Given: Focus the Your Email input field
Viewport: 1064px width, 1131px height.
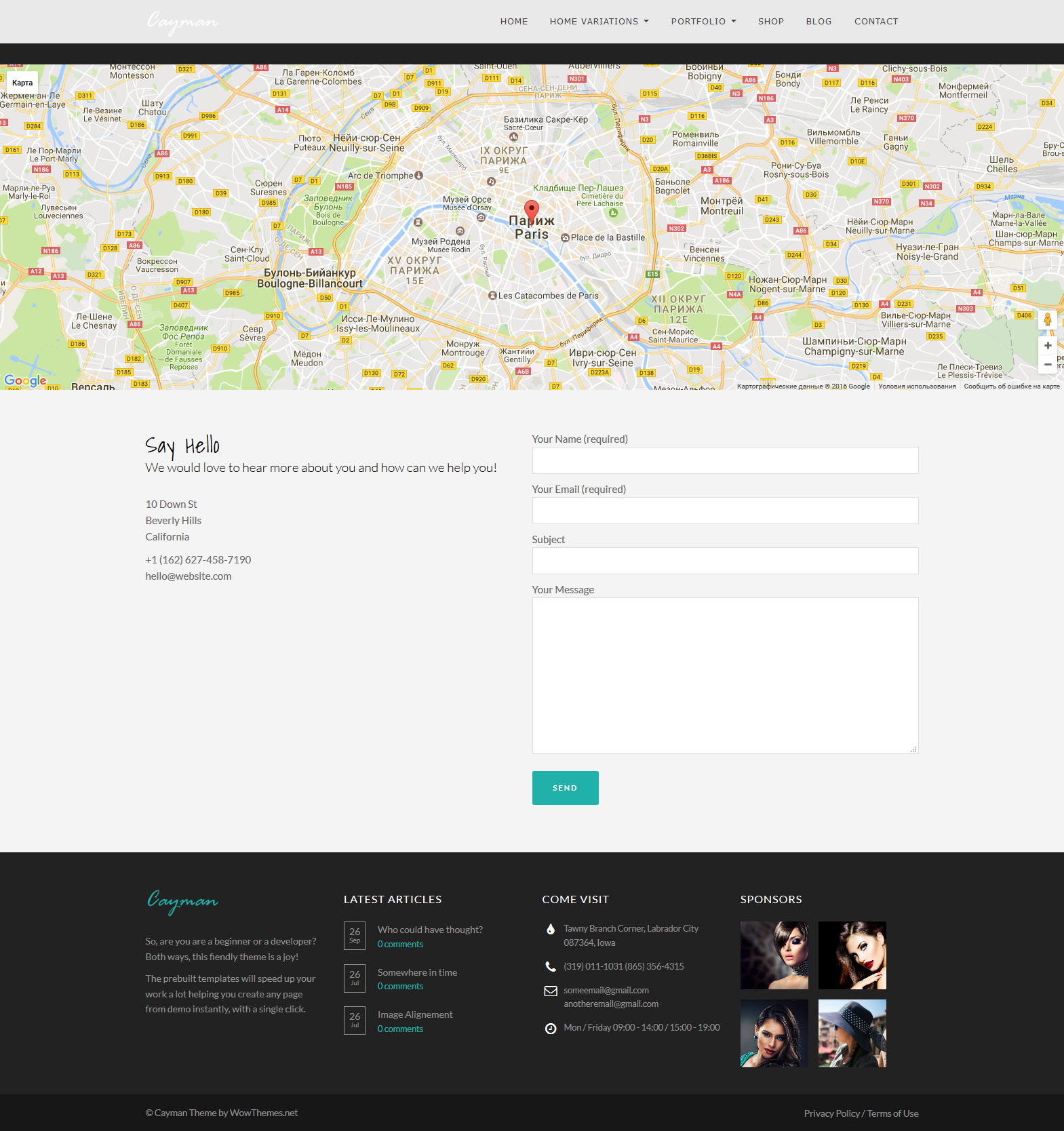Looking at the screenshot, I should 725,511.
